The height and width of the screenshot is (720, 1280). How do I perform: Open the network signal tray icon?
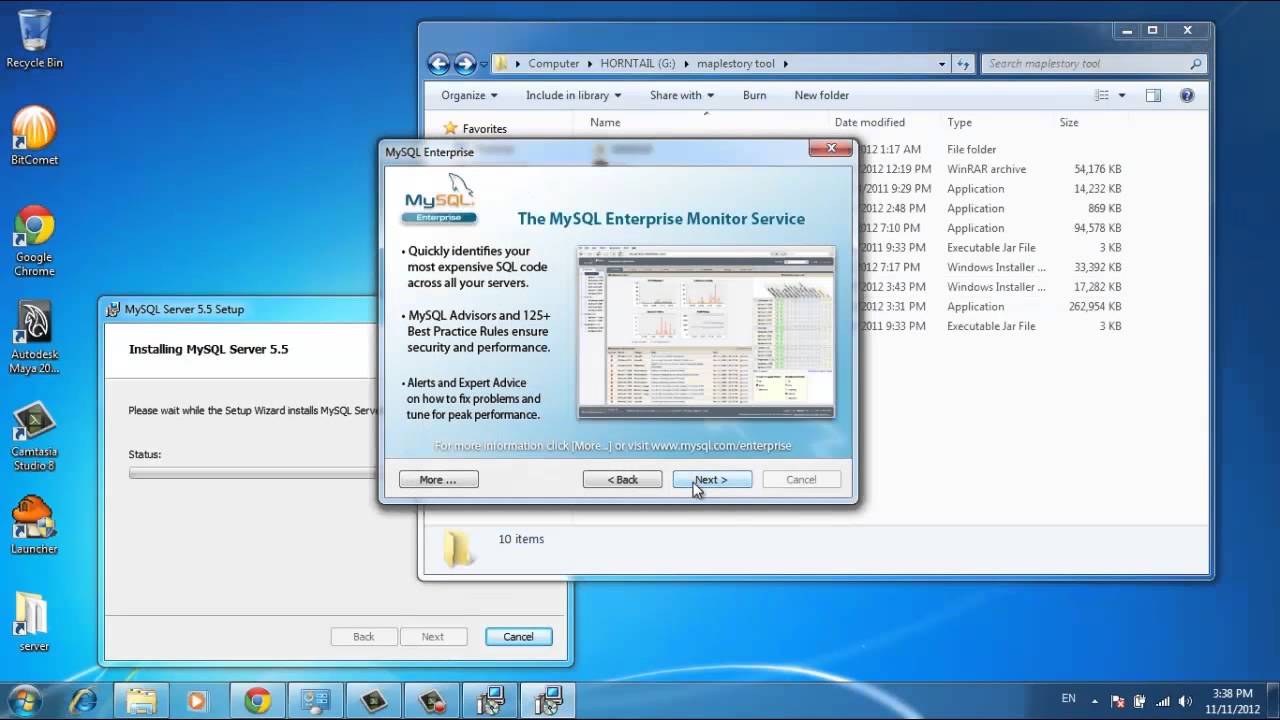coord(1162,701)
